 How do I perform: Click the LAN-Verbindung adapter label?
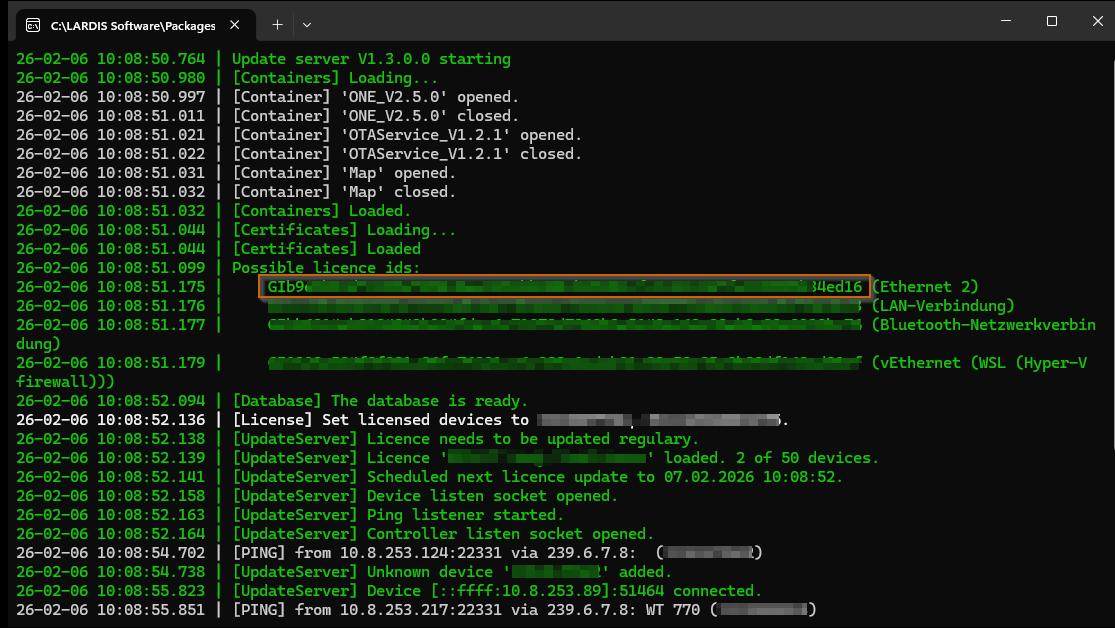point(943,306)
